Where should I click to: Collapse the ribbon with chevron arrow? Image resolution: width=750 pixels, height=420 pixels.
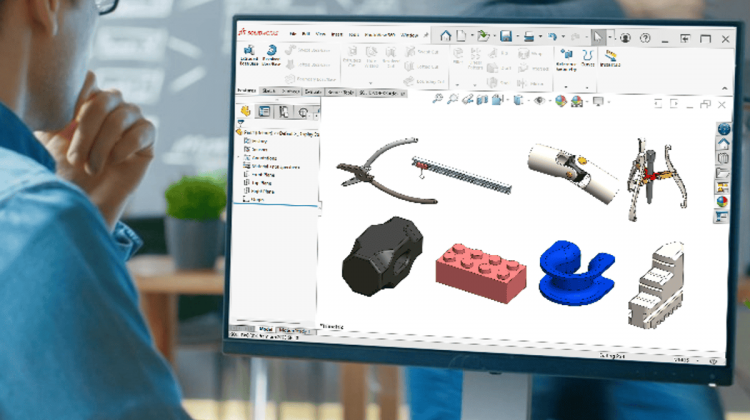tap(725, 88)
